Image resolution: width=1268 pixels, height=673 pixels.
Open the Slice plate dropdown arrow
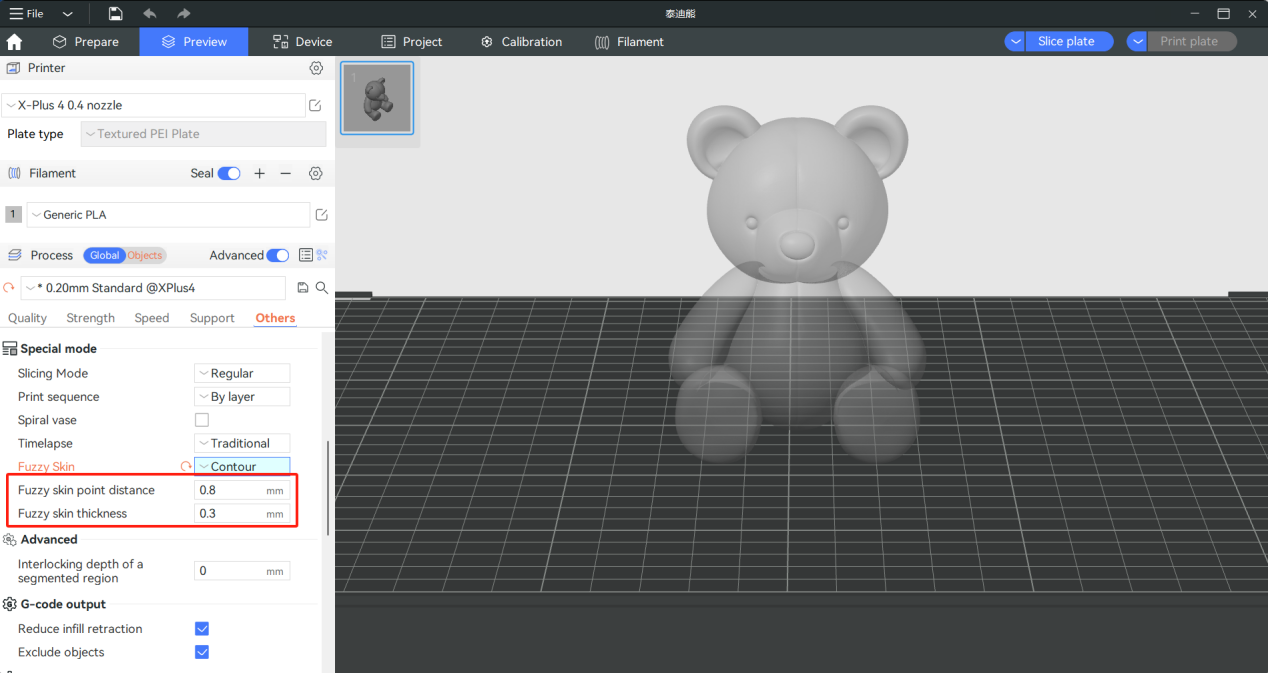tap(1015, 41)
